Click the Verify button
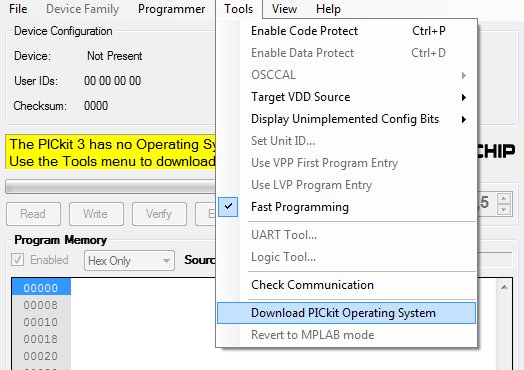The width and height of the screenshot is (524, 370). coord(159,214)
